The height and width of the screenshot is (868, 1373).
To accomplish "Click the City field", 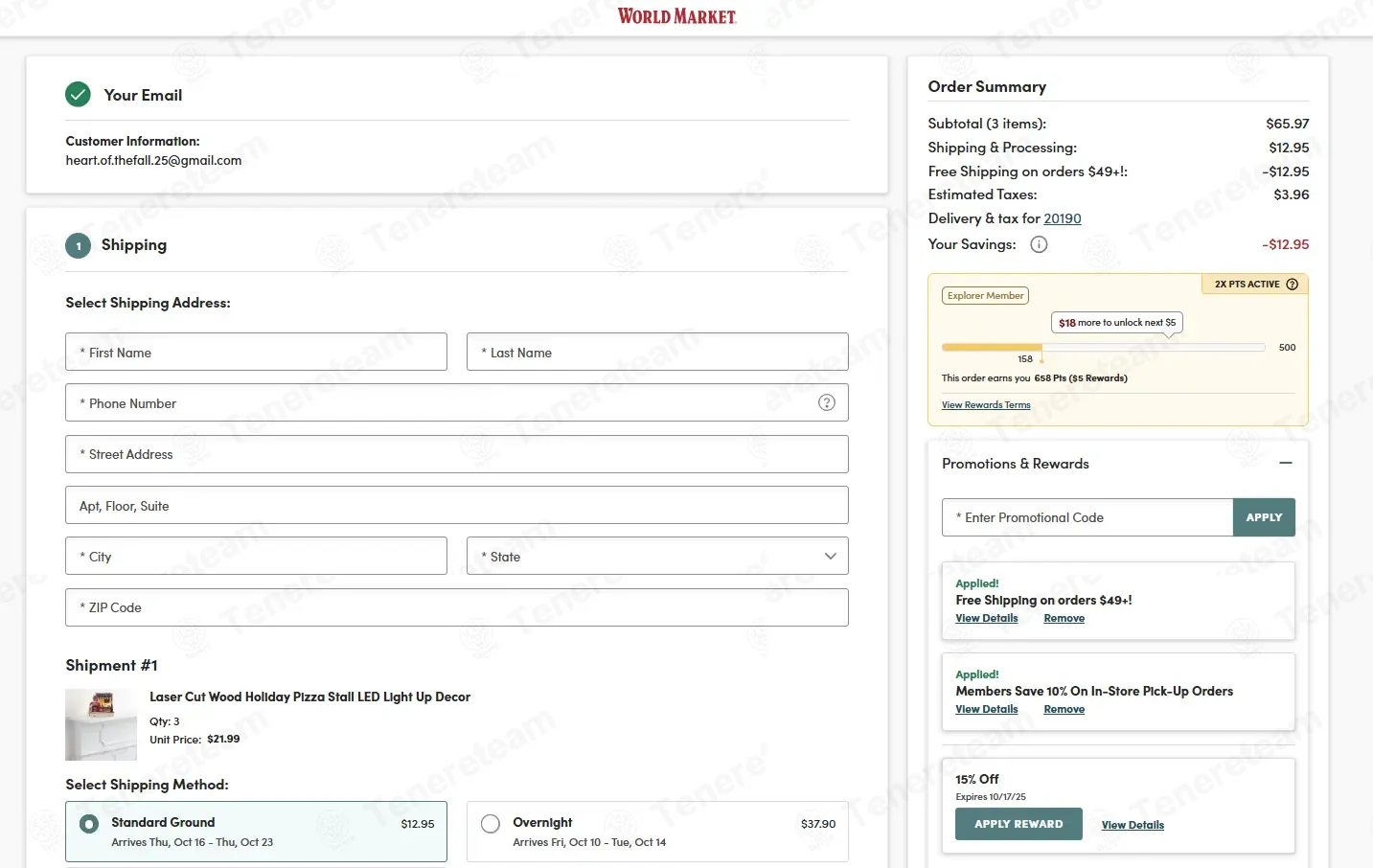I will 256,556.
